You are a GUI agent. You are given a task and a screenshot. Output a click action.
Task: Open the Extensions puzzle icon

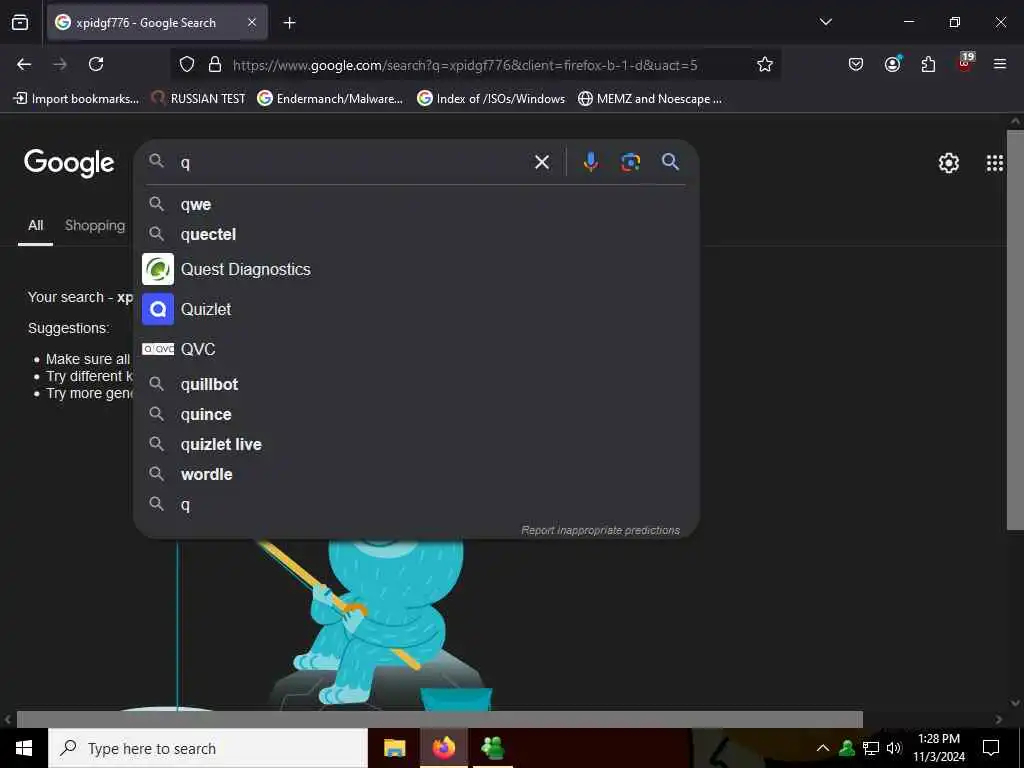pos(928,64)
